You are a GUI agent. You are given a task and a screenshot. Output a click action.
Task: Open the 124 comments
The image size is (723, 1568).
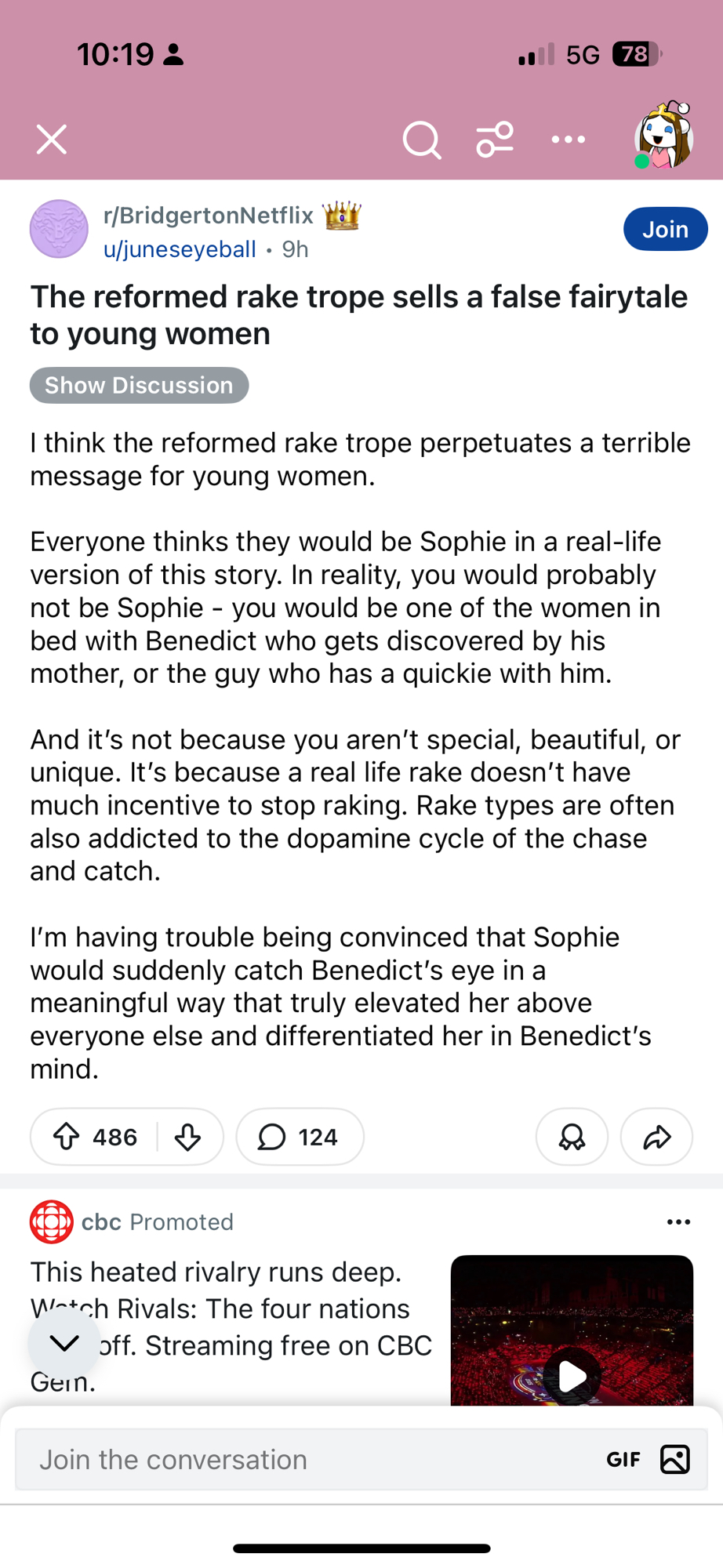pyautogui.click(x=300, y=1137)
